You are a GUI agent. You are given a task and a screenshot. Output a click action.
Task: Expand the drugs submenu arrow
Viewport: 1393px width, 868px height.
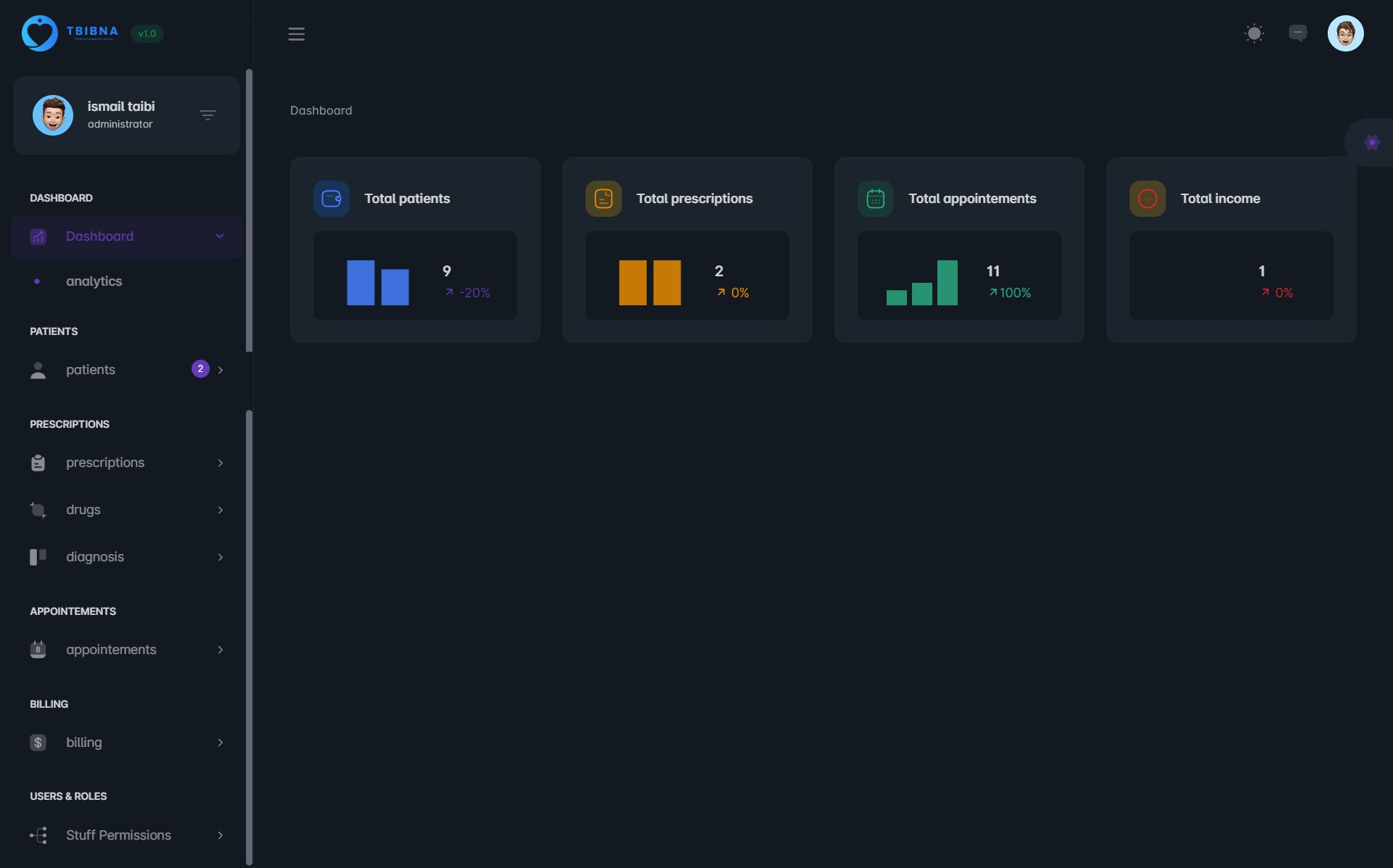tap(221, 511)
